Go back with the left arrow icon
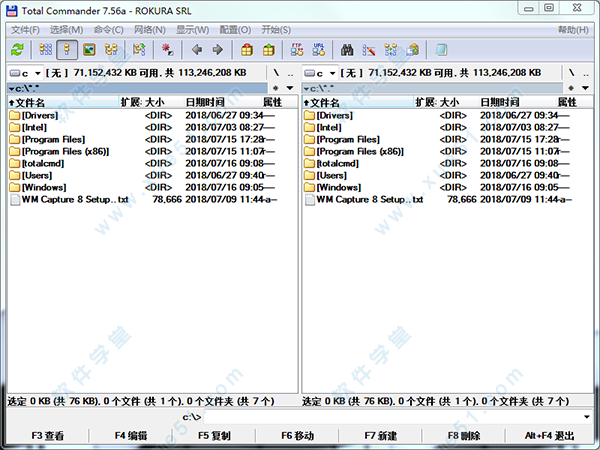 [197, 49]
